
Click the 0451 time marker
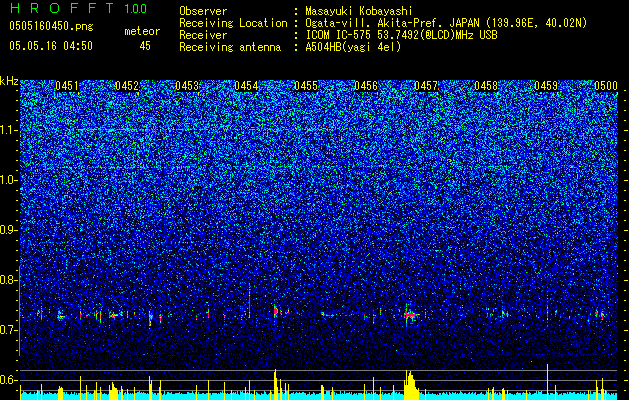click(x=67, y=86)
